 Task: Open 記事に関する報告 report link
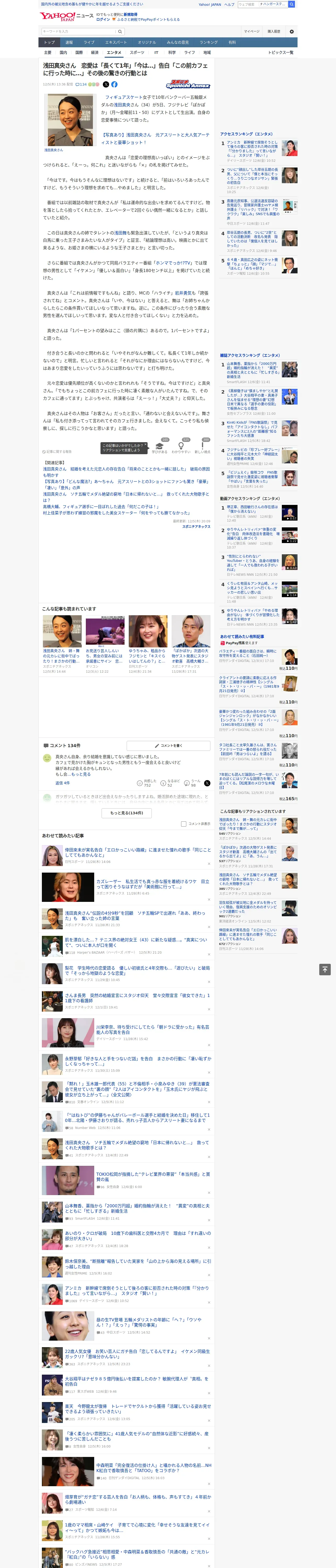[x=57, y=452]
